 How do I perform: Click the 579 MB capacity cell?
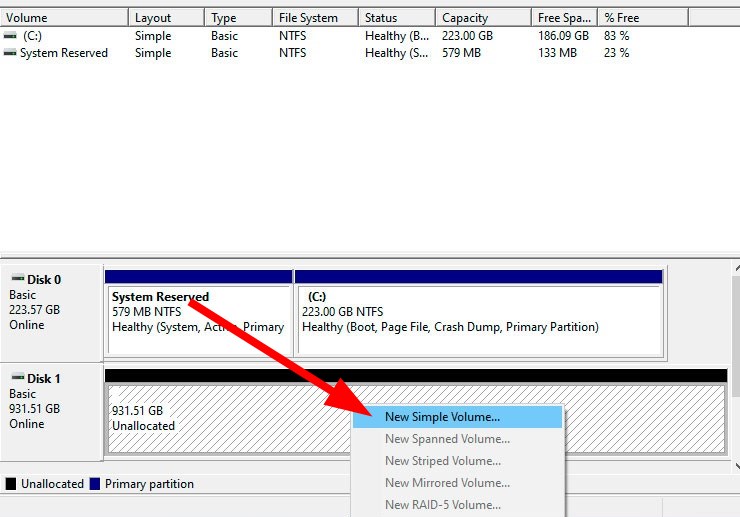461,53
